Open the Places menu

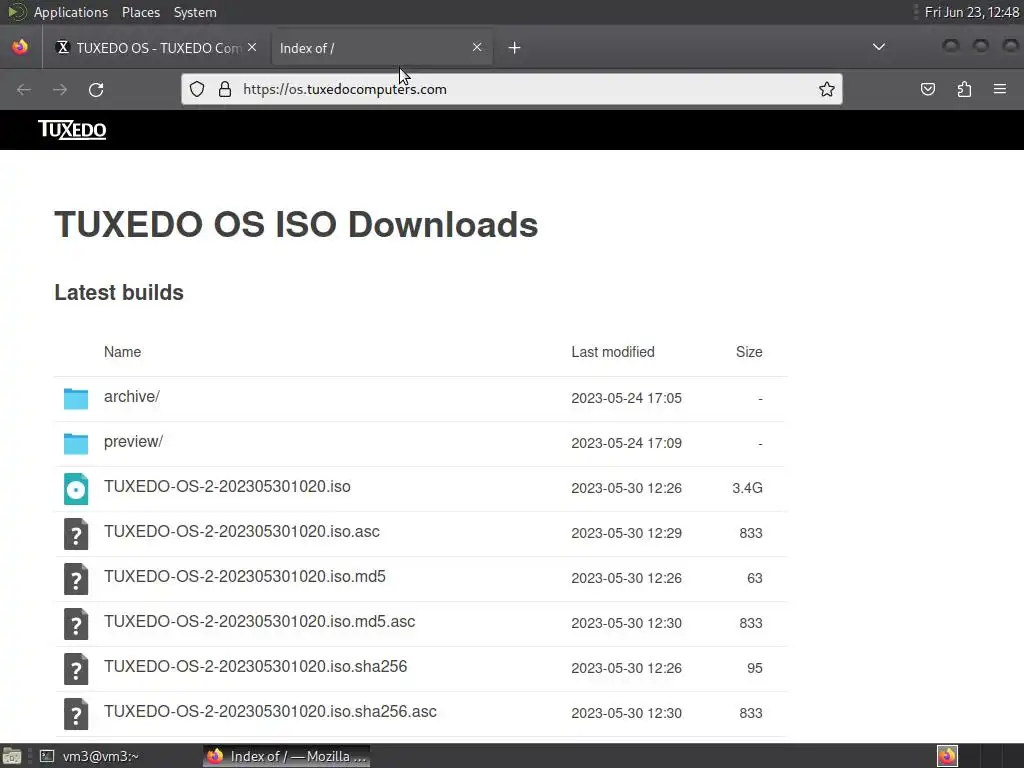[x=140, y=12]
